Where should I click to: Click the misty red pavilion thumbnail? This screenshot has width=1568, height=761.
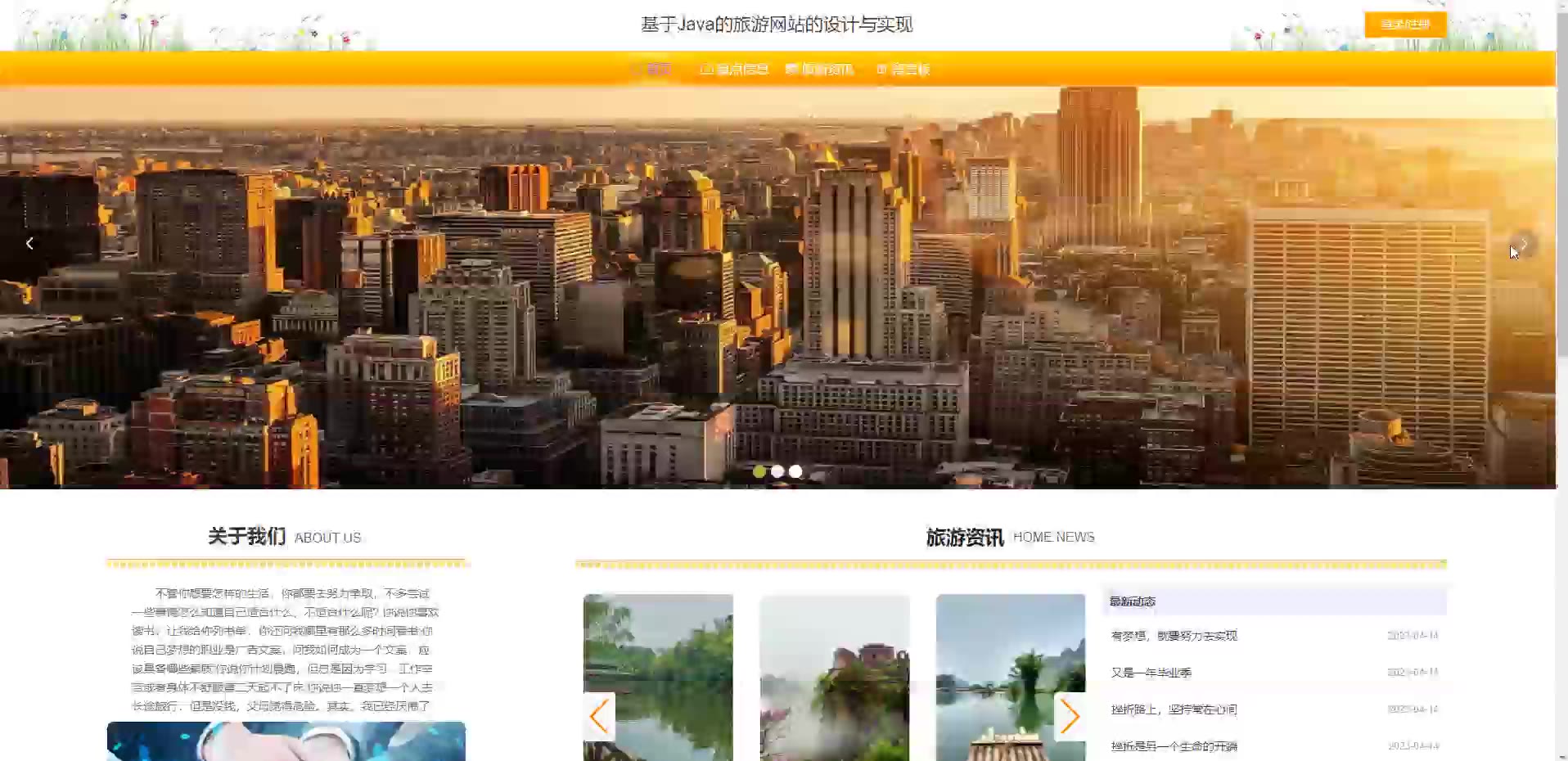pyautogui.click(x=835, y=678)
